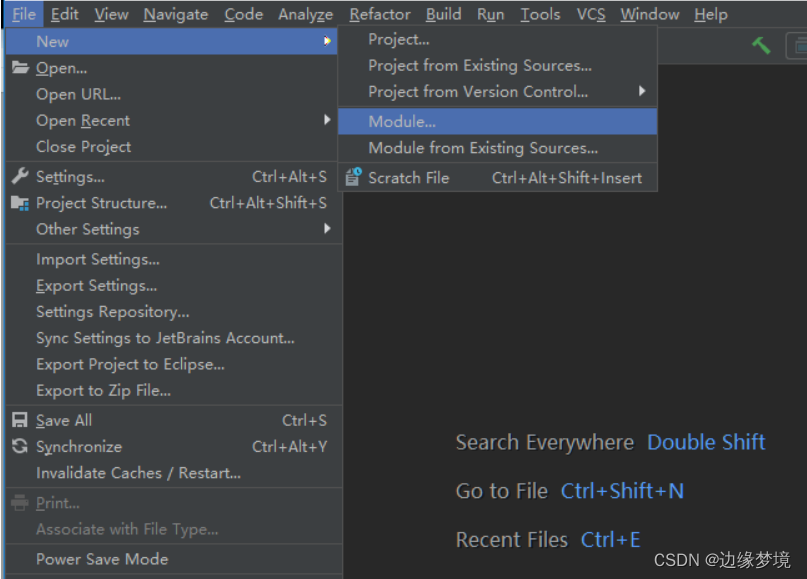This screenshot has width=807, height=579.
Task: Open the Tools menu
Action: coord(540,14)
